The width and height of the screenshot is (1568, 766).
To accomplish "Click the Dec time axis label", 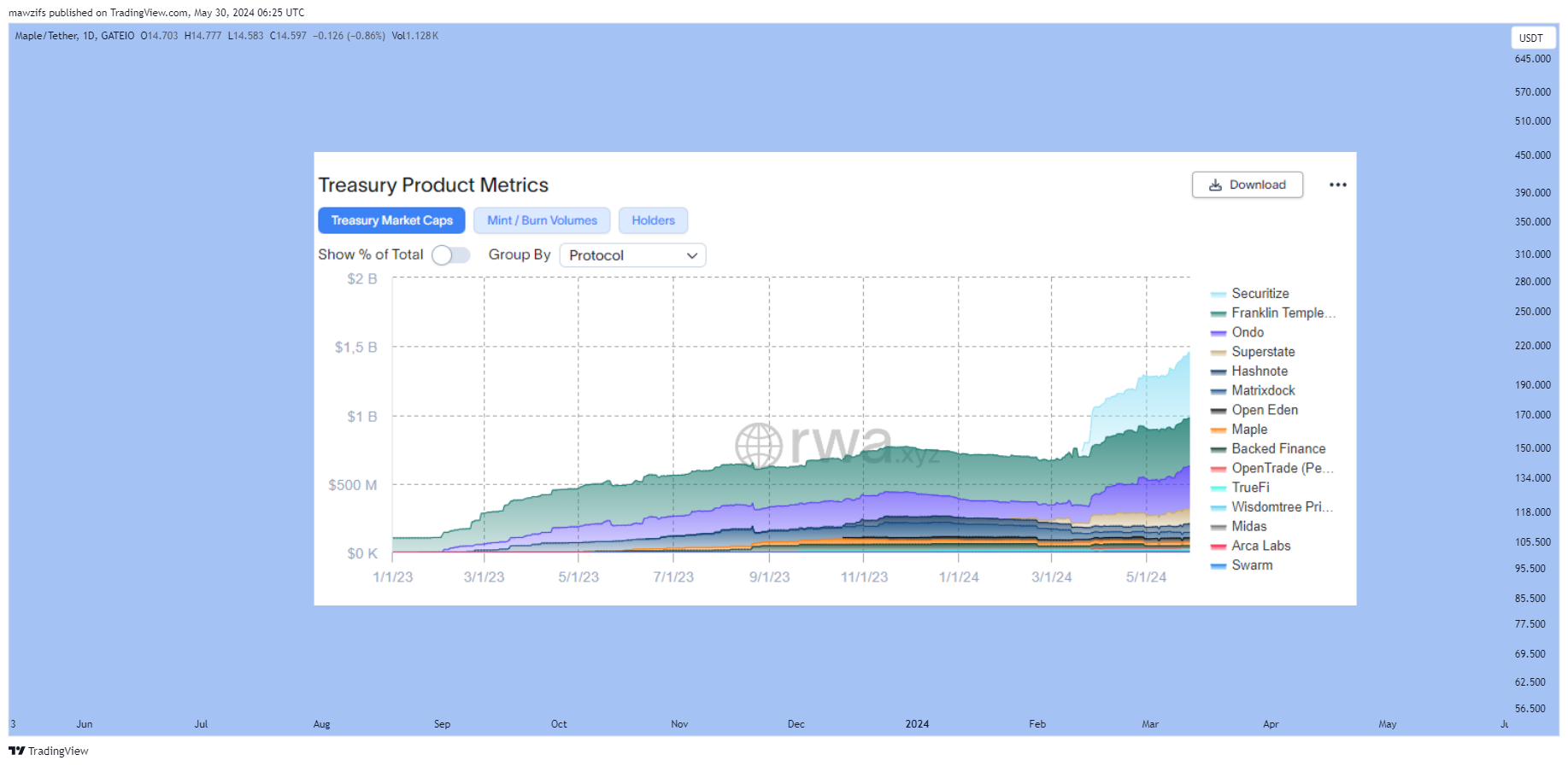I will pyautogui.click(x=796, y=724).
